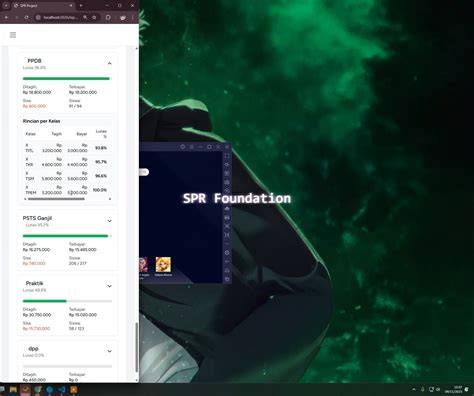Click the dpp card title
This screenshot has width=474, height=396.
tap(33, 348)
